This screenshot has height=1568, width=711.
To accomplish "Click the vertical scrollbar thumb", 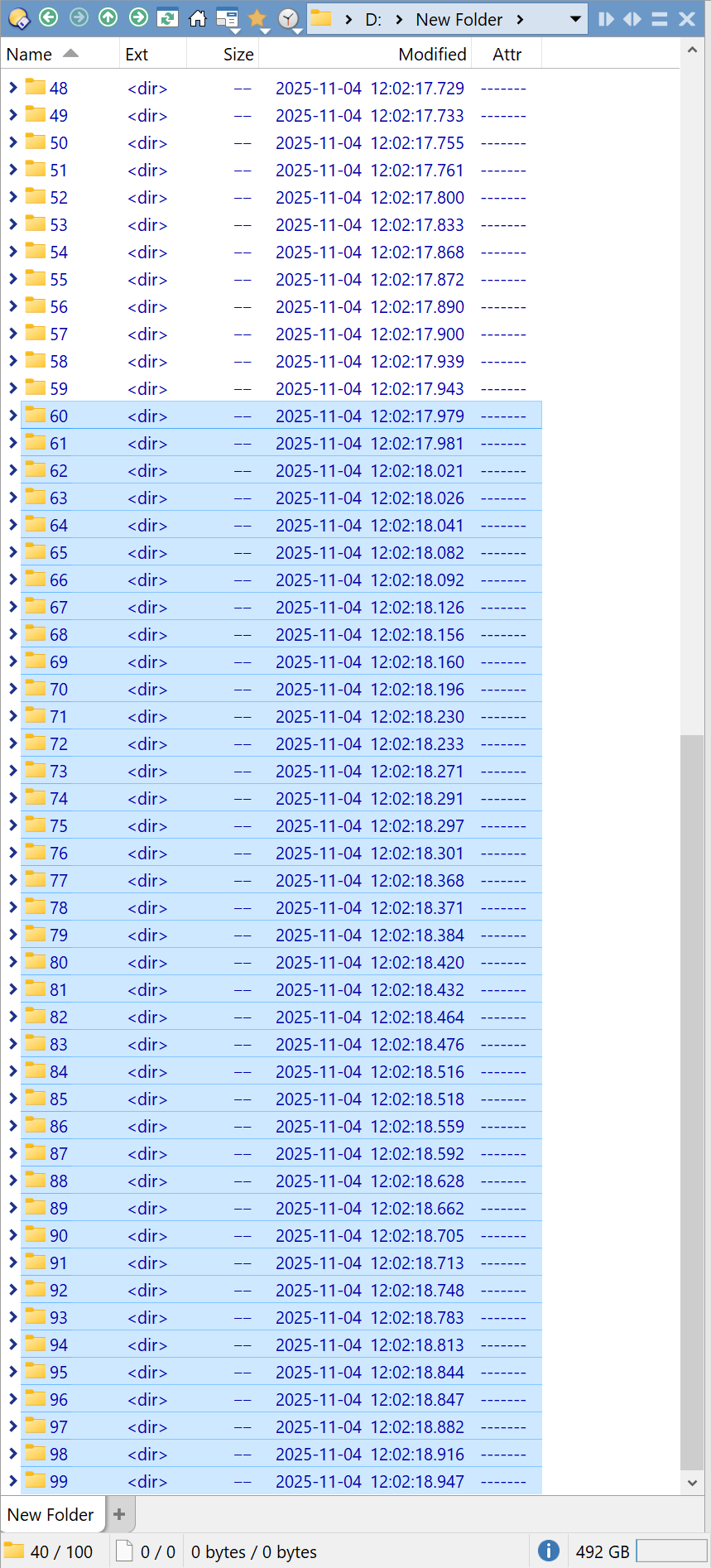I will pos(691,1101).
